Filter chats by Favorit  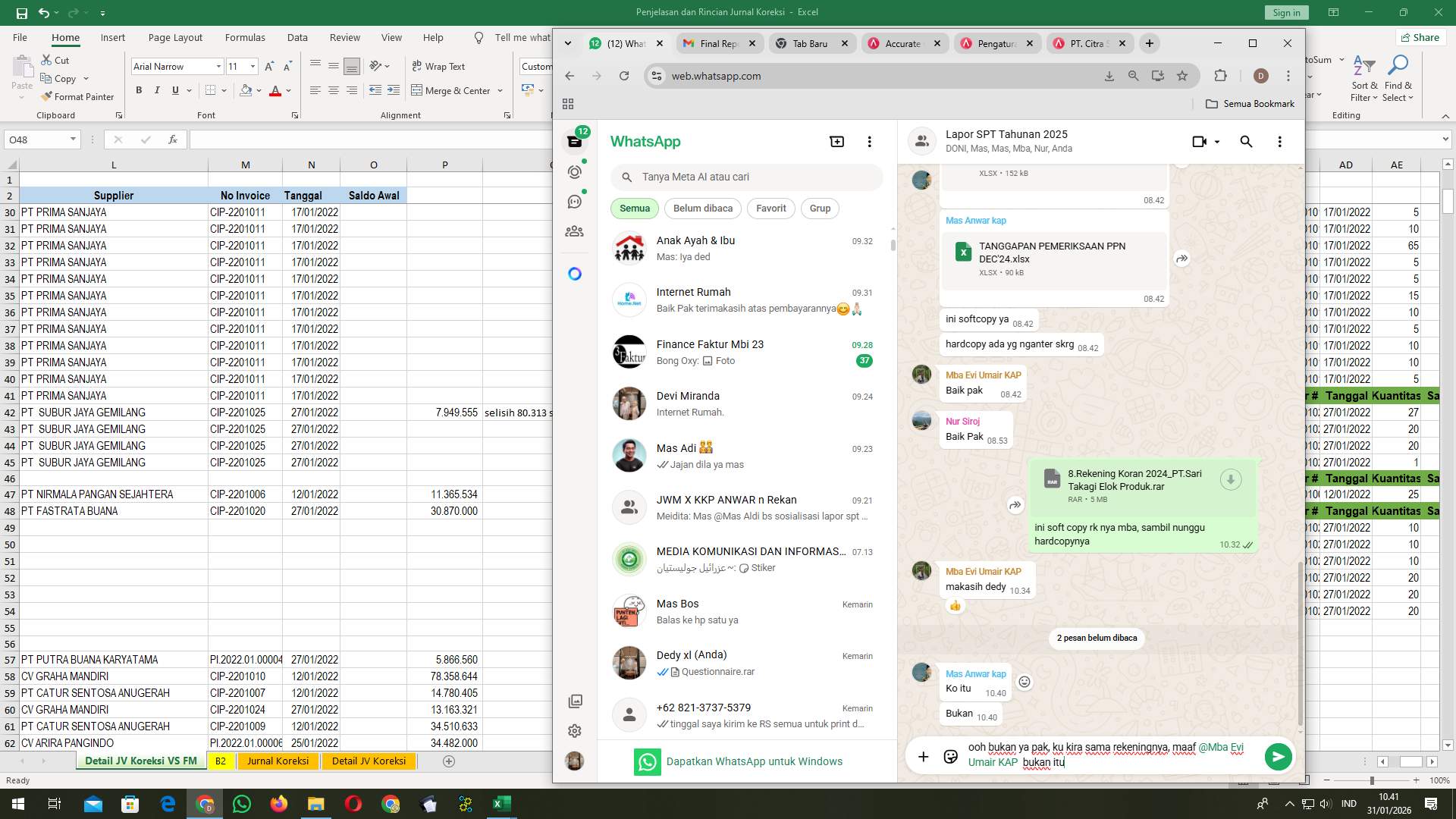[770, 208]
